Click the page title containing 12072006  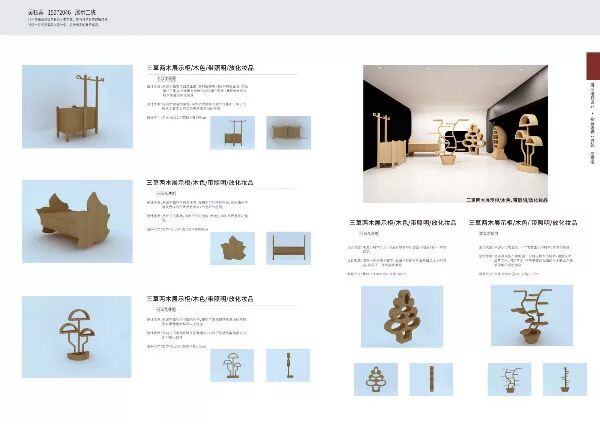tap(62, 13)
